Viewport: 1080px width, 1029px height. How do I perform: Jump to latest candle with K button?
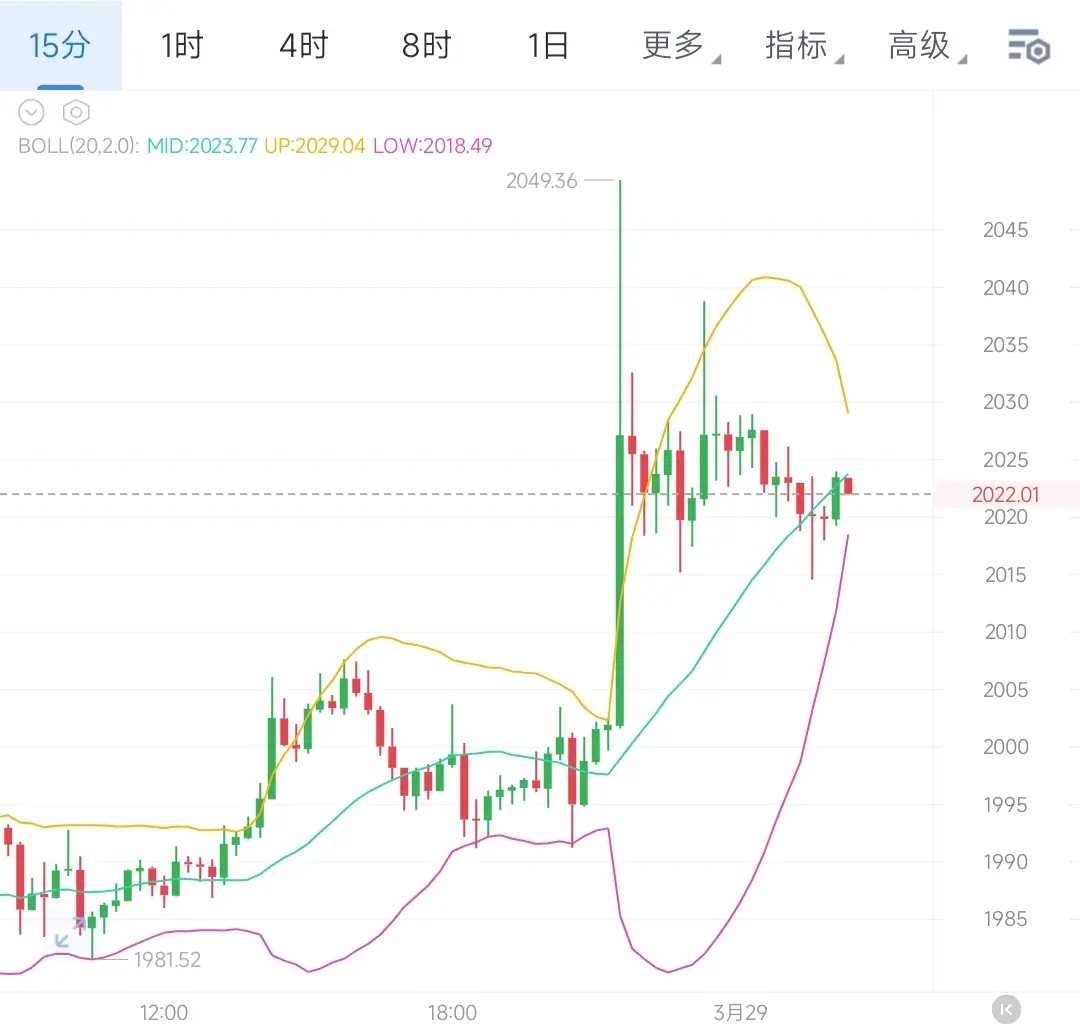pyautogui.click(x=1006, y=1010)
